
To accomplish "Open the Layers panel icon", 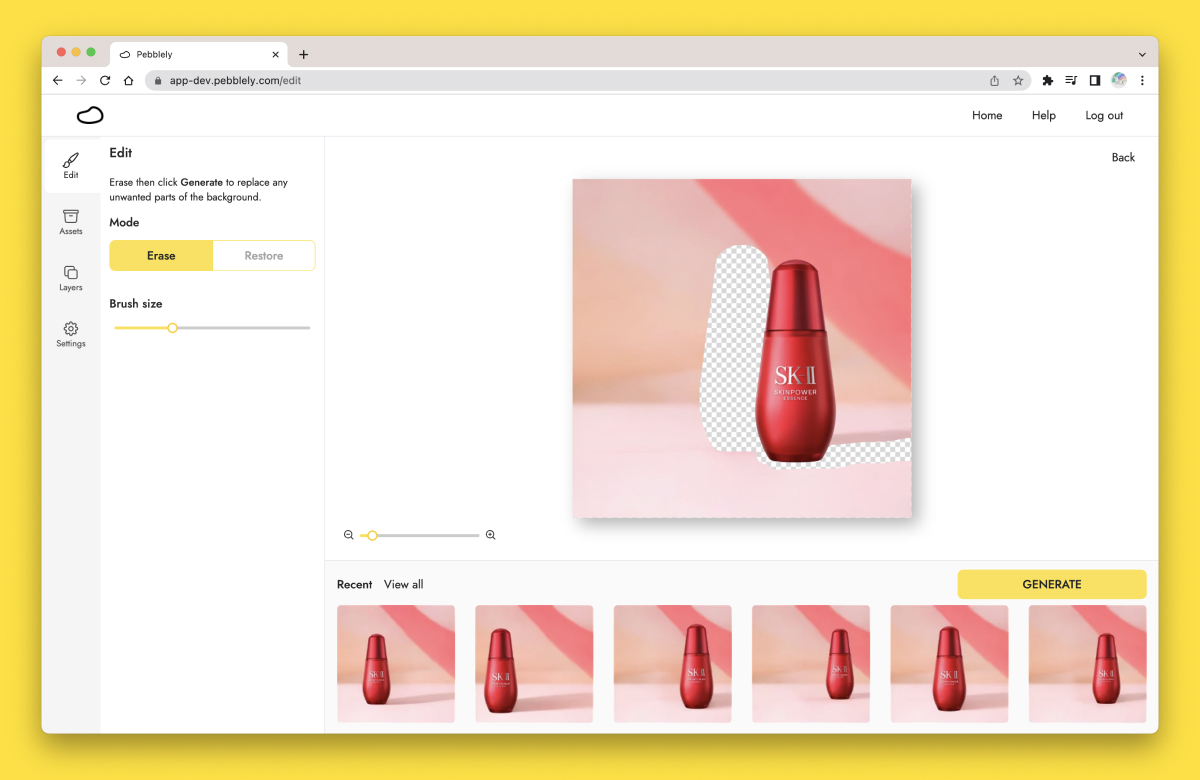I will 71,278.
